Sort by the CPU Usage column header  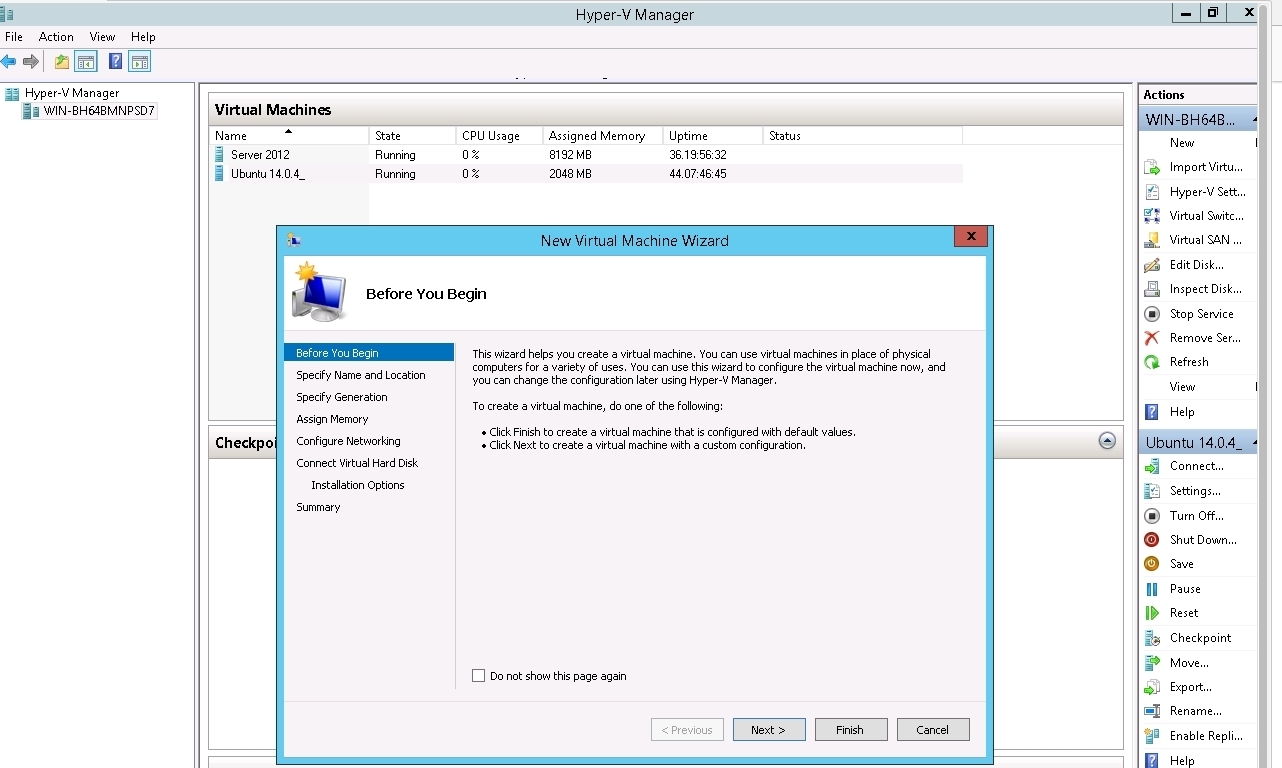point(498,135)
